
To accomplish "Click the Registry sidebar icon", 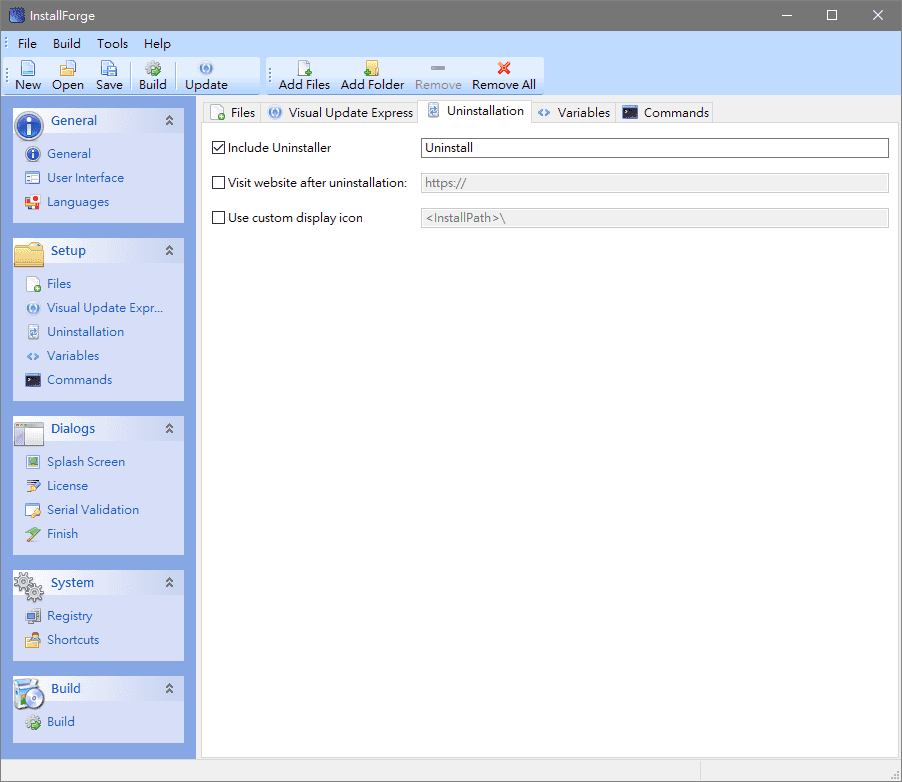I will (x=33, y=616).
